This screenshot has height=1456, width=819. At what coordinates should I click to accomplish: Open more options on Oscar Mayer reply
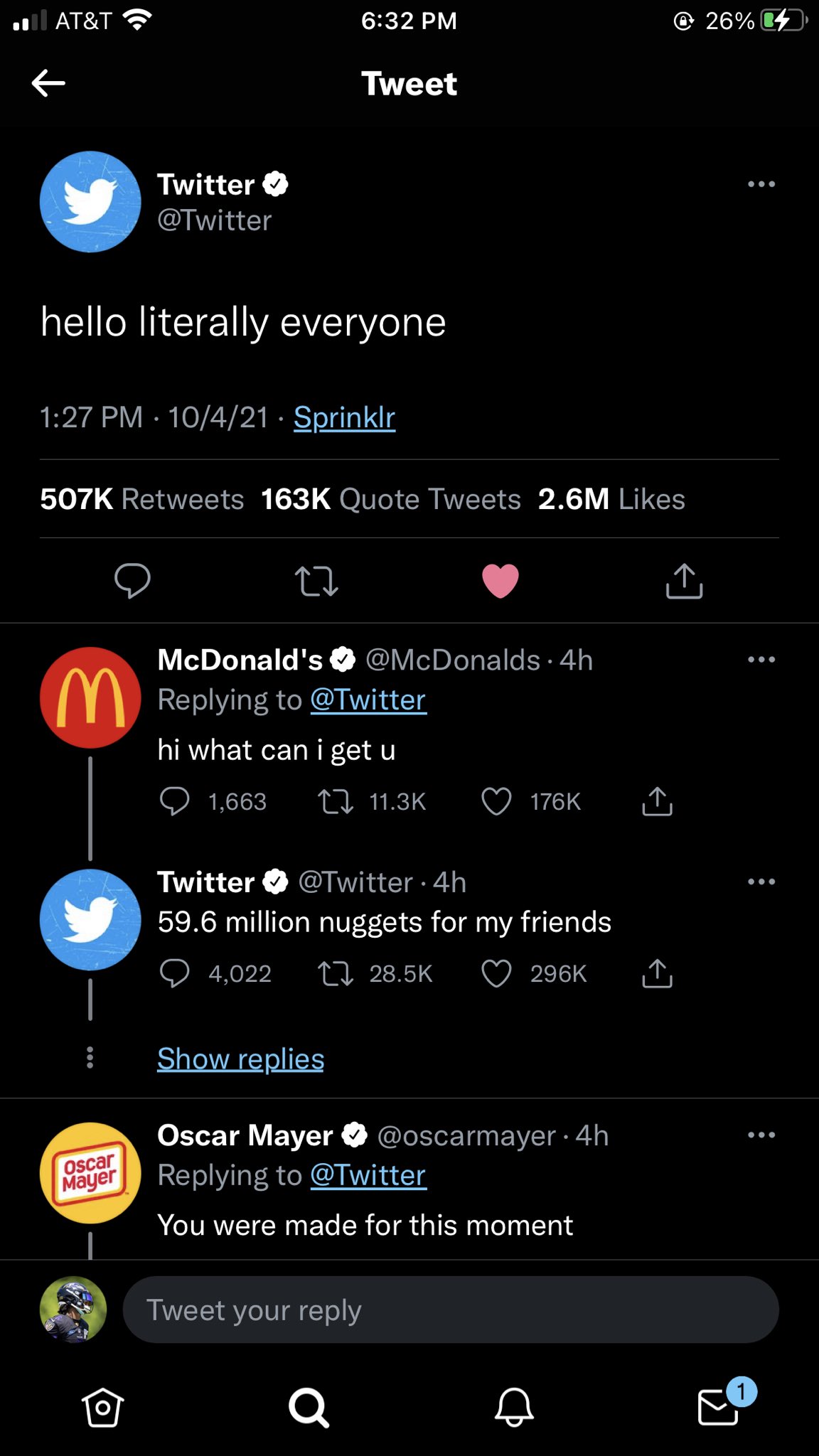(761, 1135)
